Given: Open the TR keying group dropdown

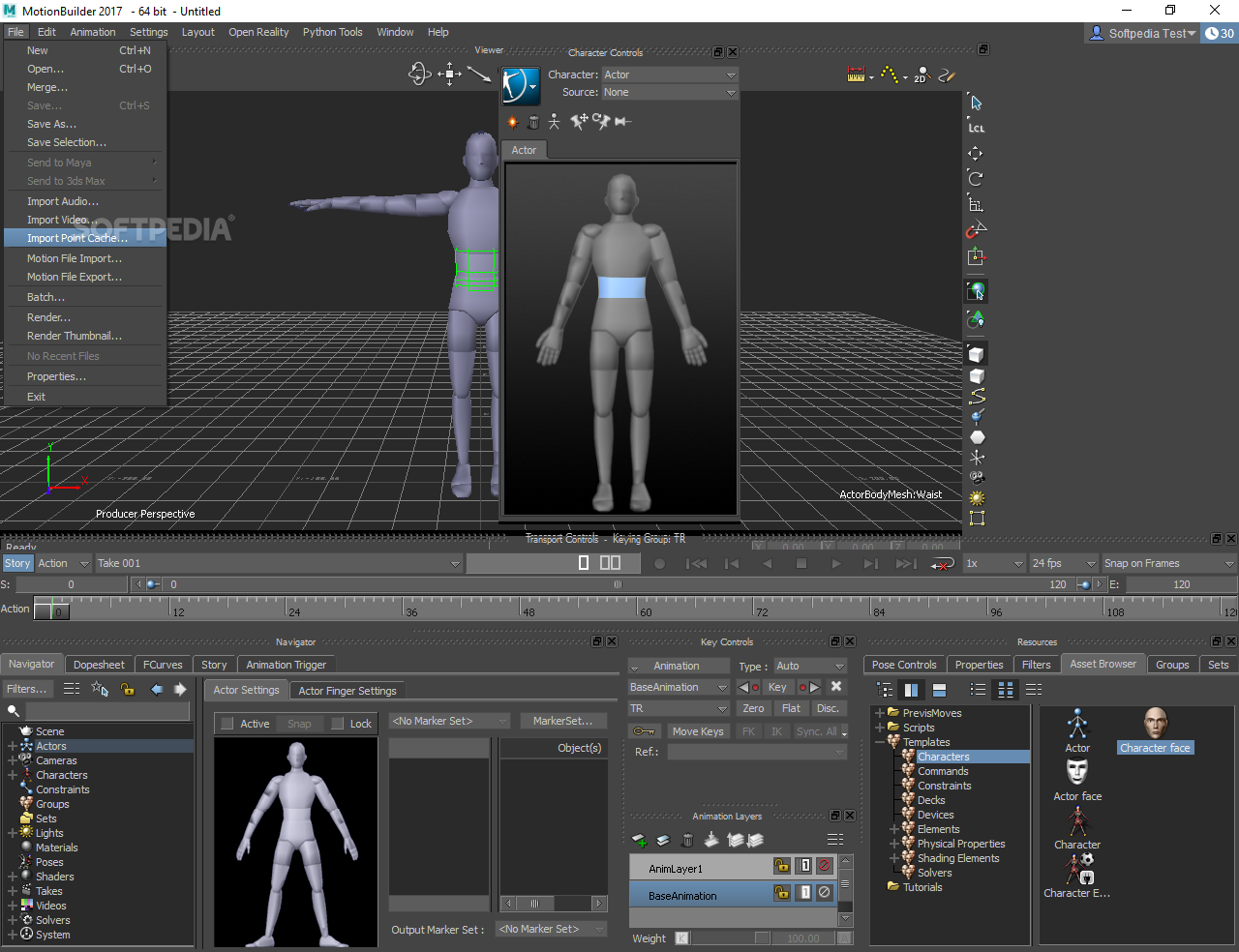Looking at the screenshot, I should (x=679, y=708).
